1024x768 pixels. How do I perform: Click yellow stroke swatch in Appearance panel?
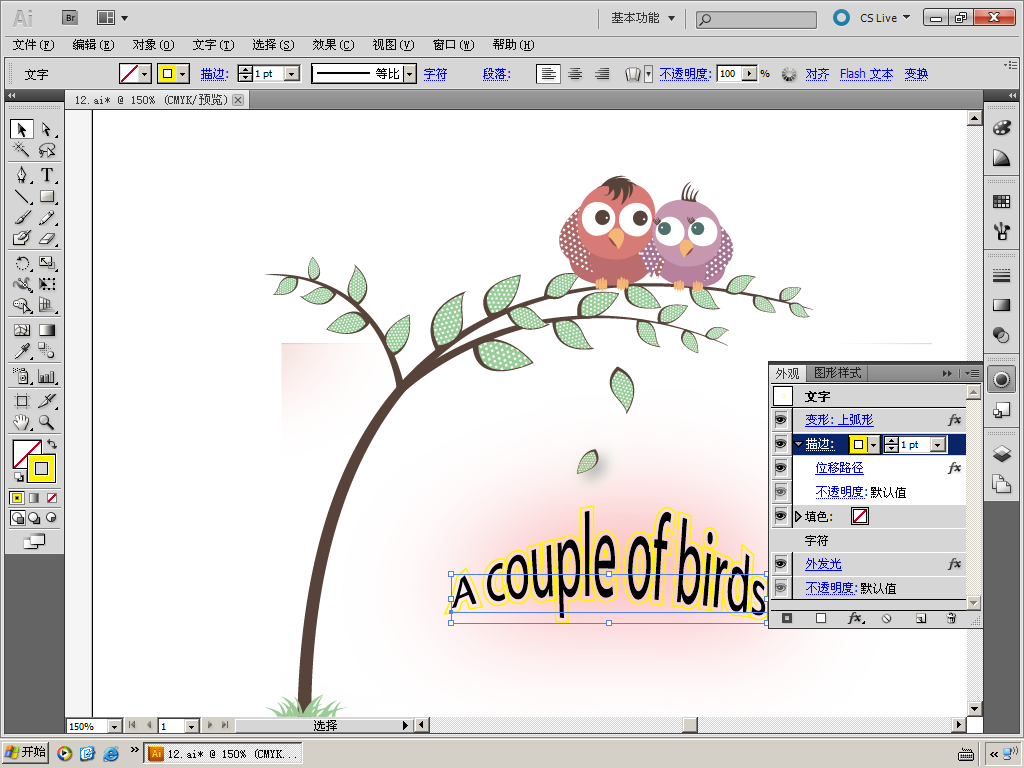[858, 444]
